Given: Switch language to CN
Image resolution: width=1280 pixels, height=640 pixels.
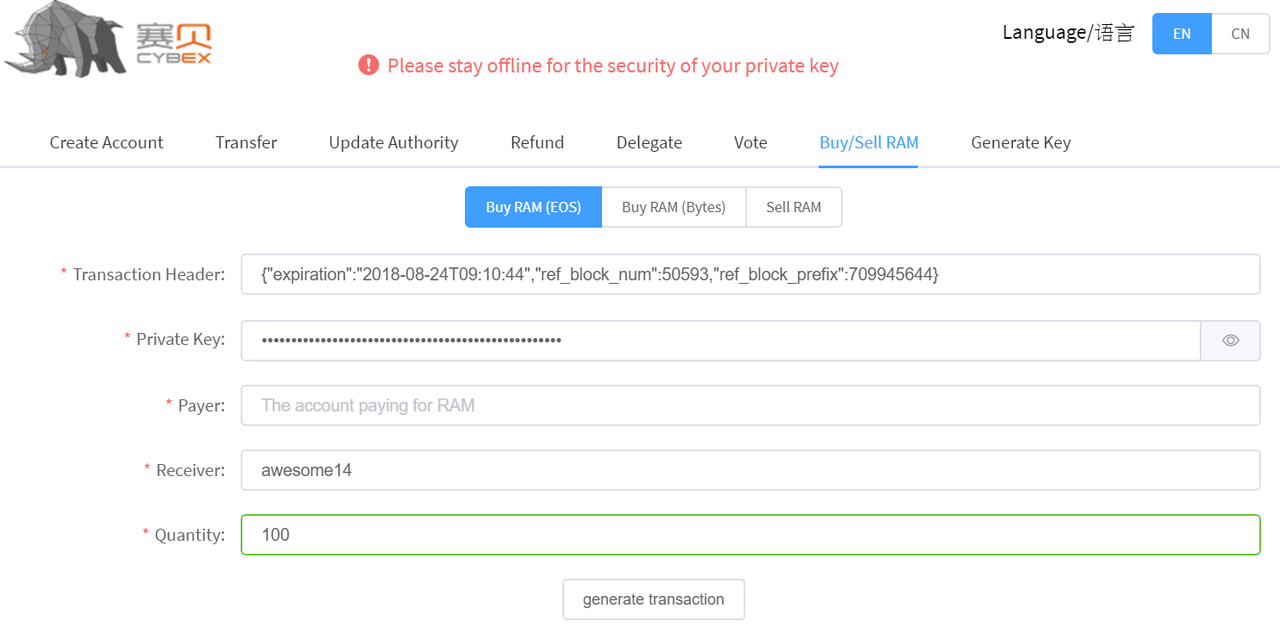Looking at the screenshot, I should click(1240, 33).
